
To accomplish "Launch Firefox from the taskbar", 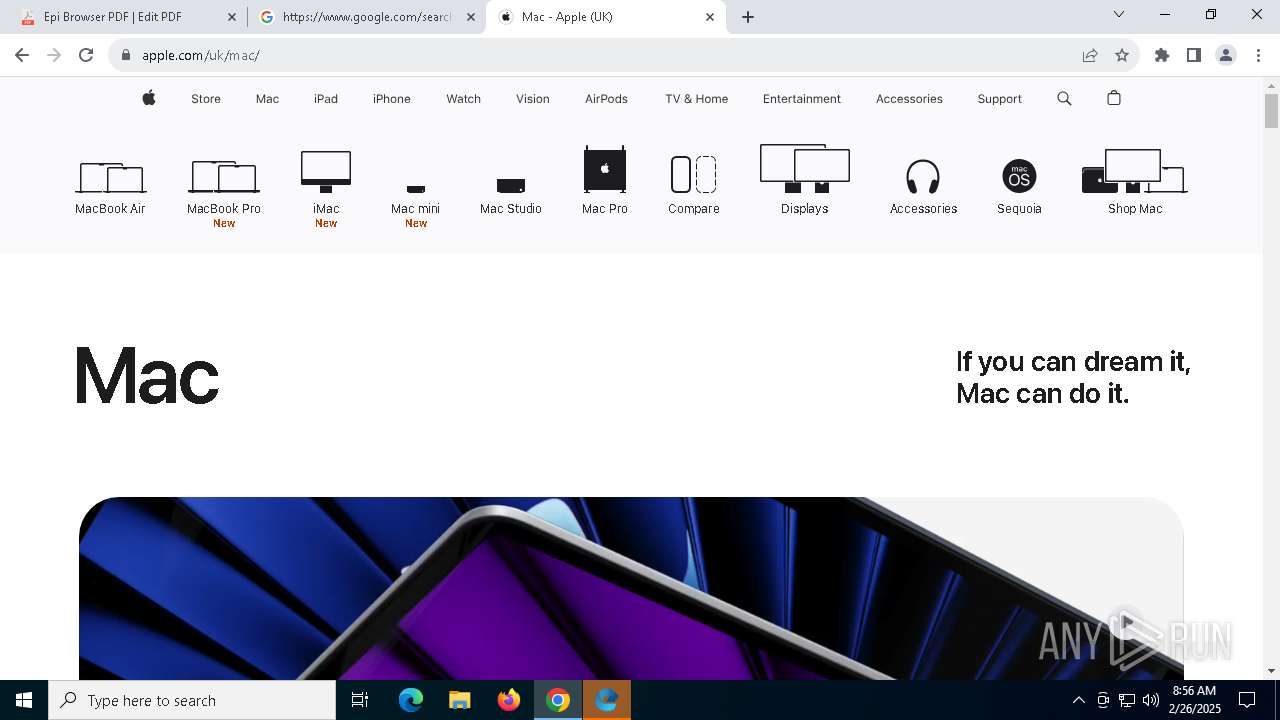I will pos(509,700).
